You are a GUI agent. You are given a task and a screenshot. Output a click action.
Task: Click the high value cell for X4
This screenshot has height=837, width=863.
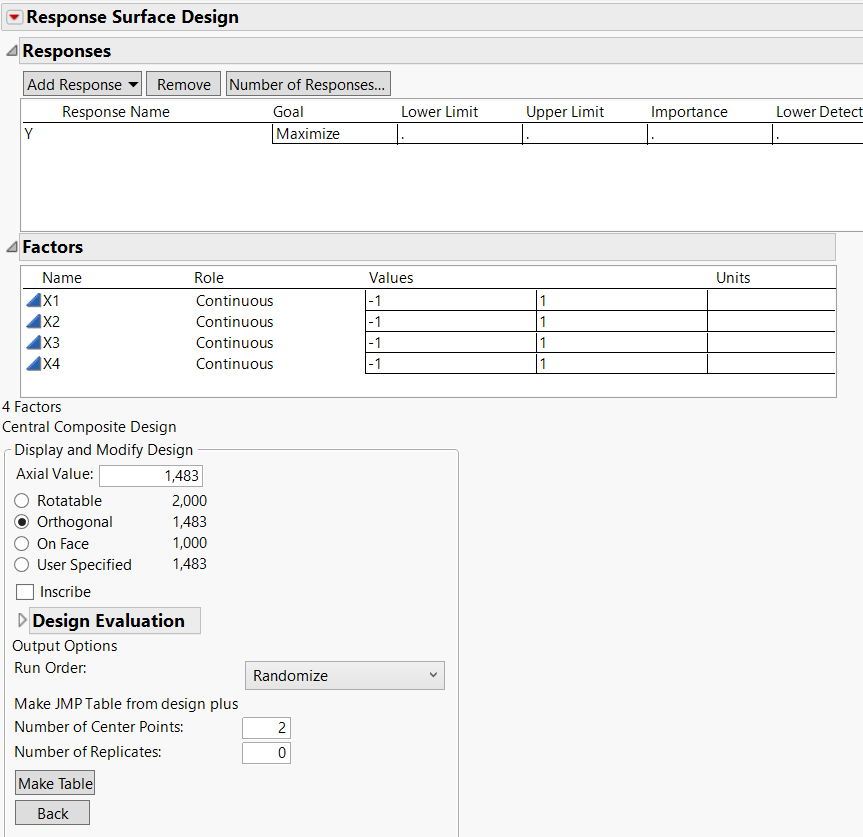click(622, 363)
